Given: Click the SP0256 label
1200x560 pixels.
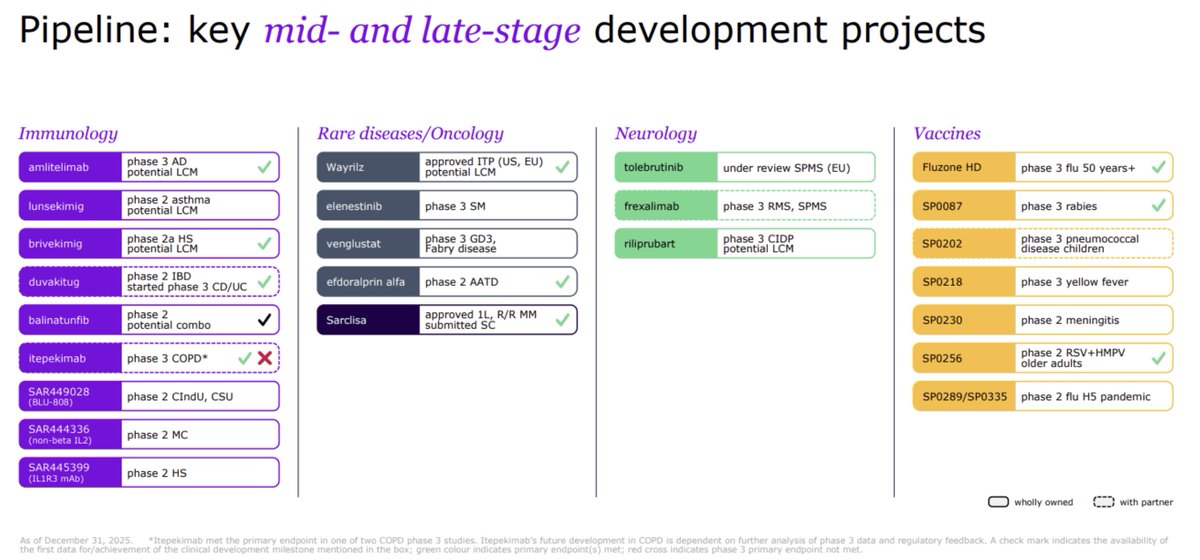Looking at the screenshot, I should pyautogui.click(x=964, y=358).
